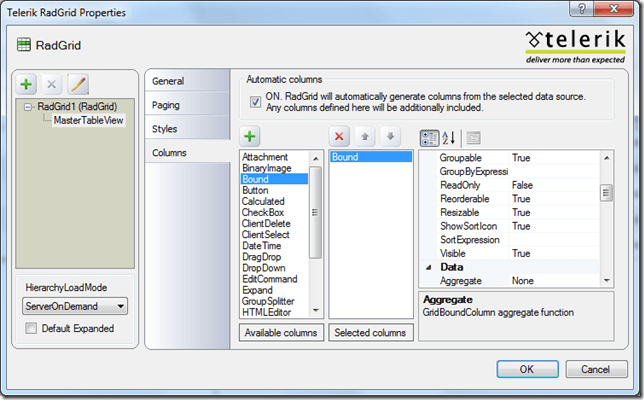Select DropDown in available columns

point(274,268)
